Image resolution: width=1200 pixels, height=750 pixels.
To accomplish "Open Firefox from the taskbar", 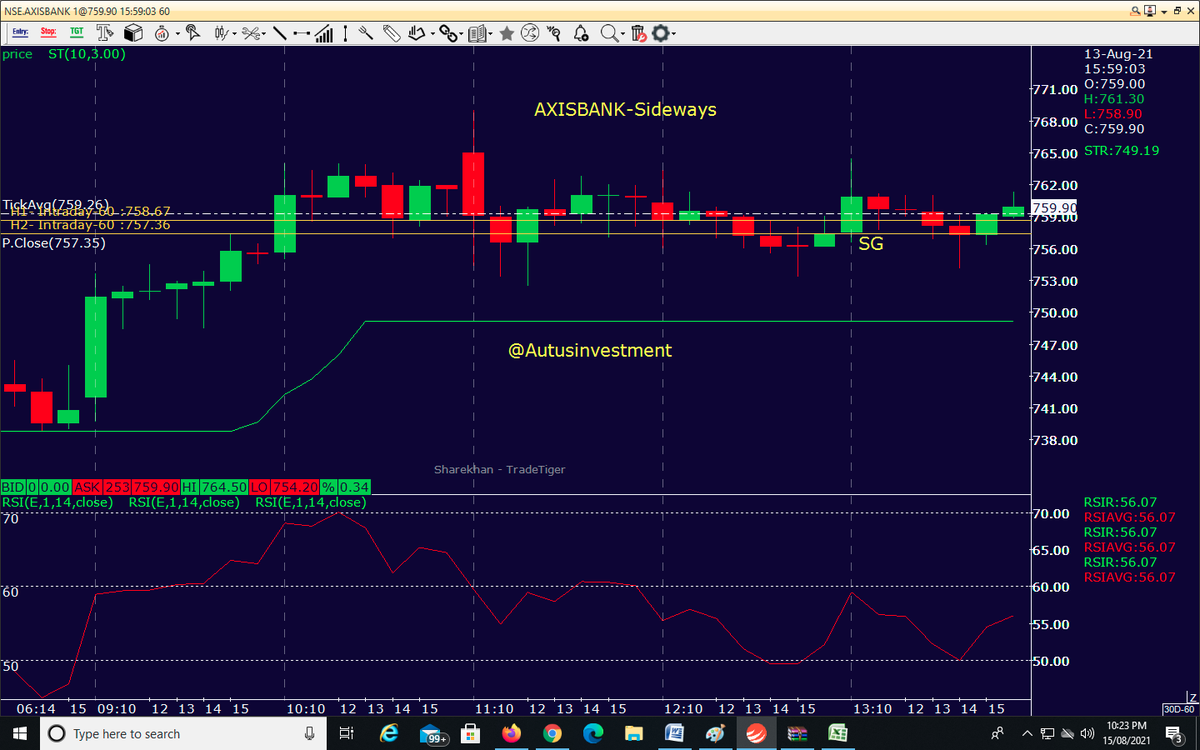I will pyautogui.click(x=511, y=733).
